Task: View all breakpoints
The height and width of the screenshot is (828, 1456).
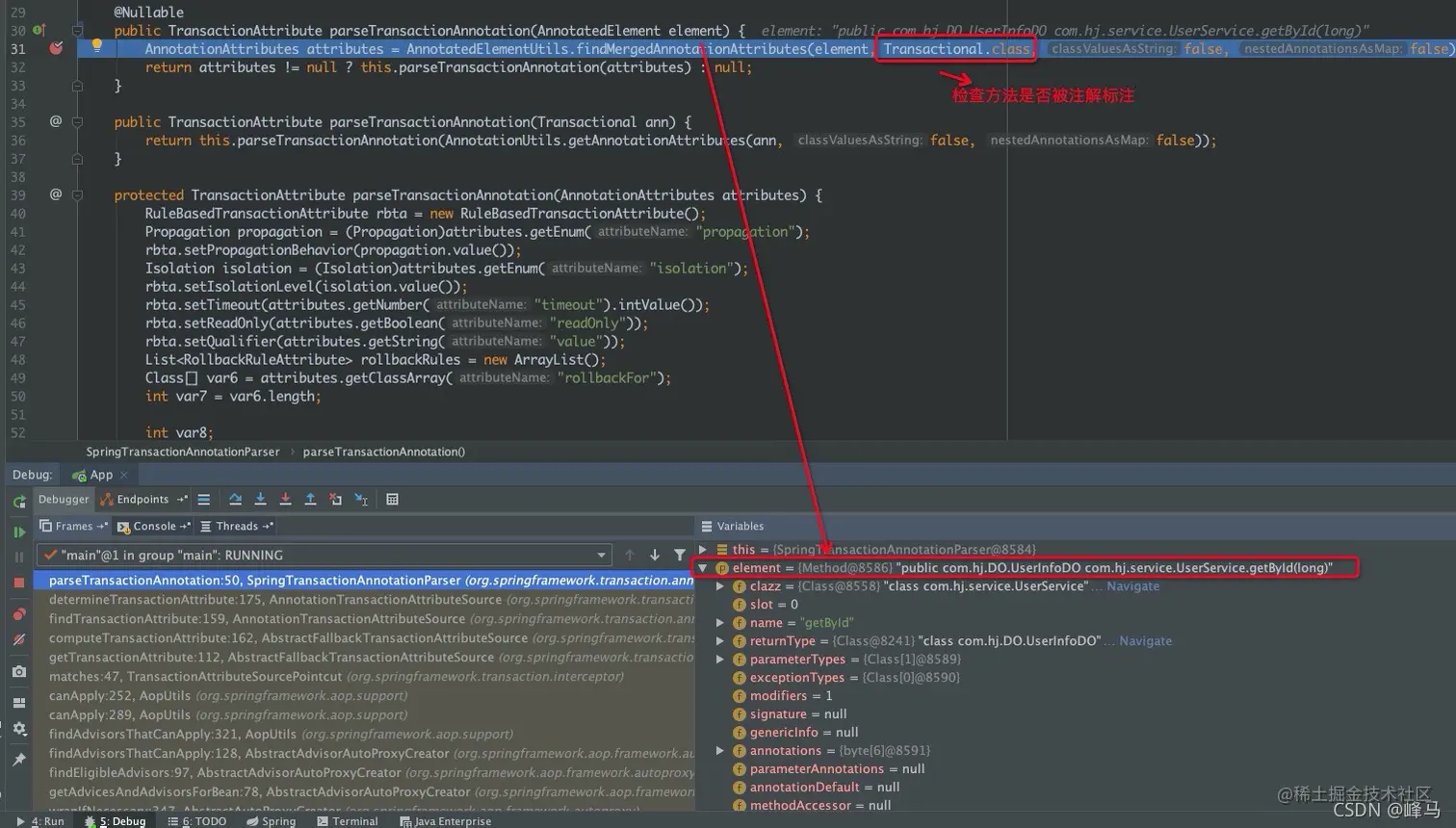Action: coord(19,613)
